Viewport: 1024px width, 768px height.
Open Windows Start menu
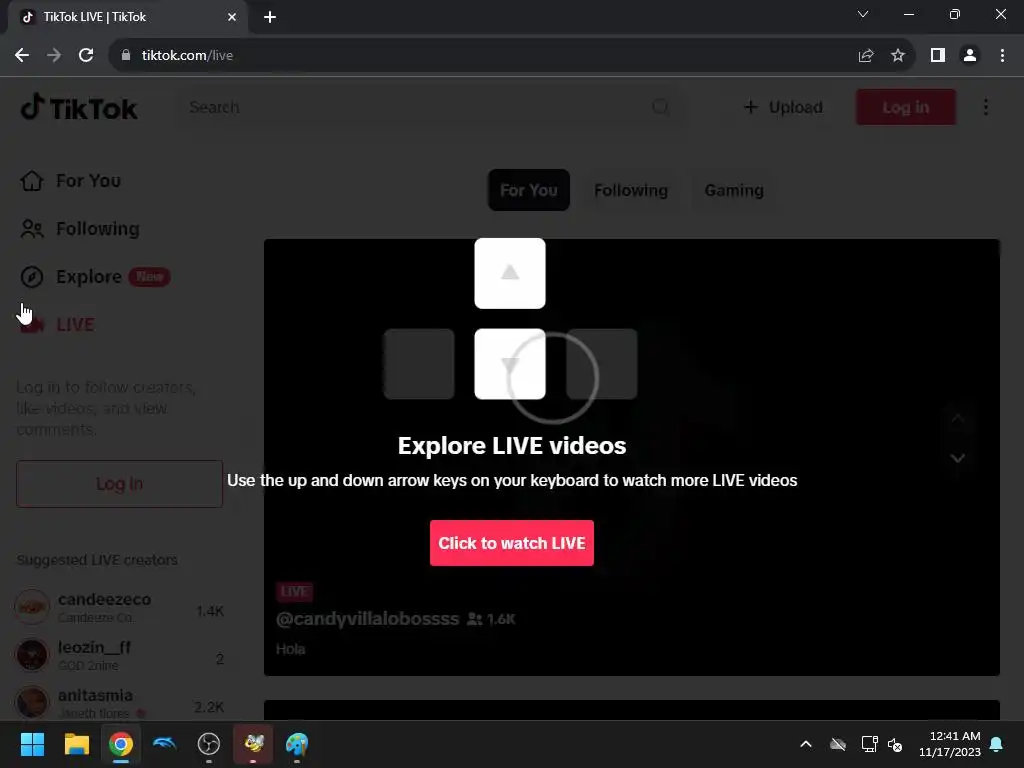pyautogui.click(x=32, y=744)
